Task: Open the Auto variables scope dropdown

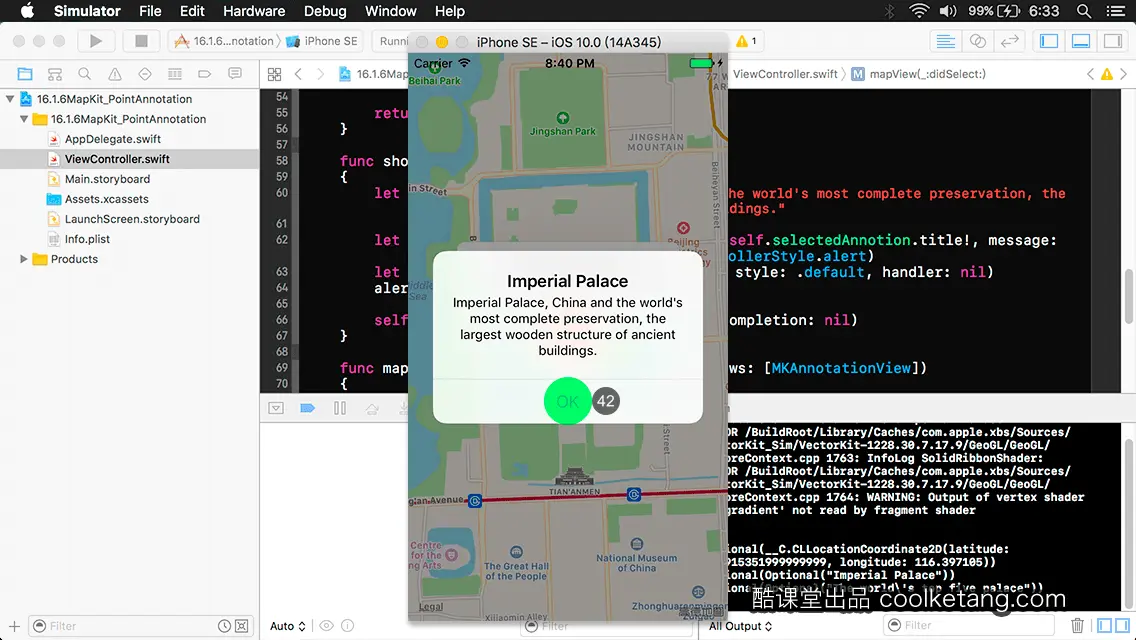Action: pos(288,626)
